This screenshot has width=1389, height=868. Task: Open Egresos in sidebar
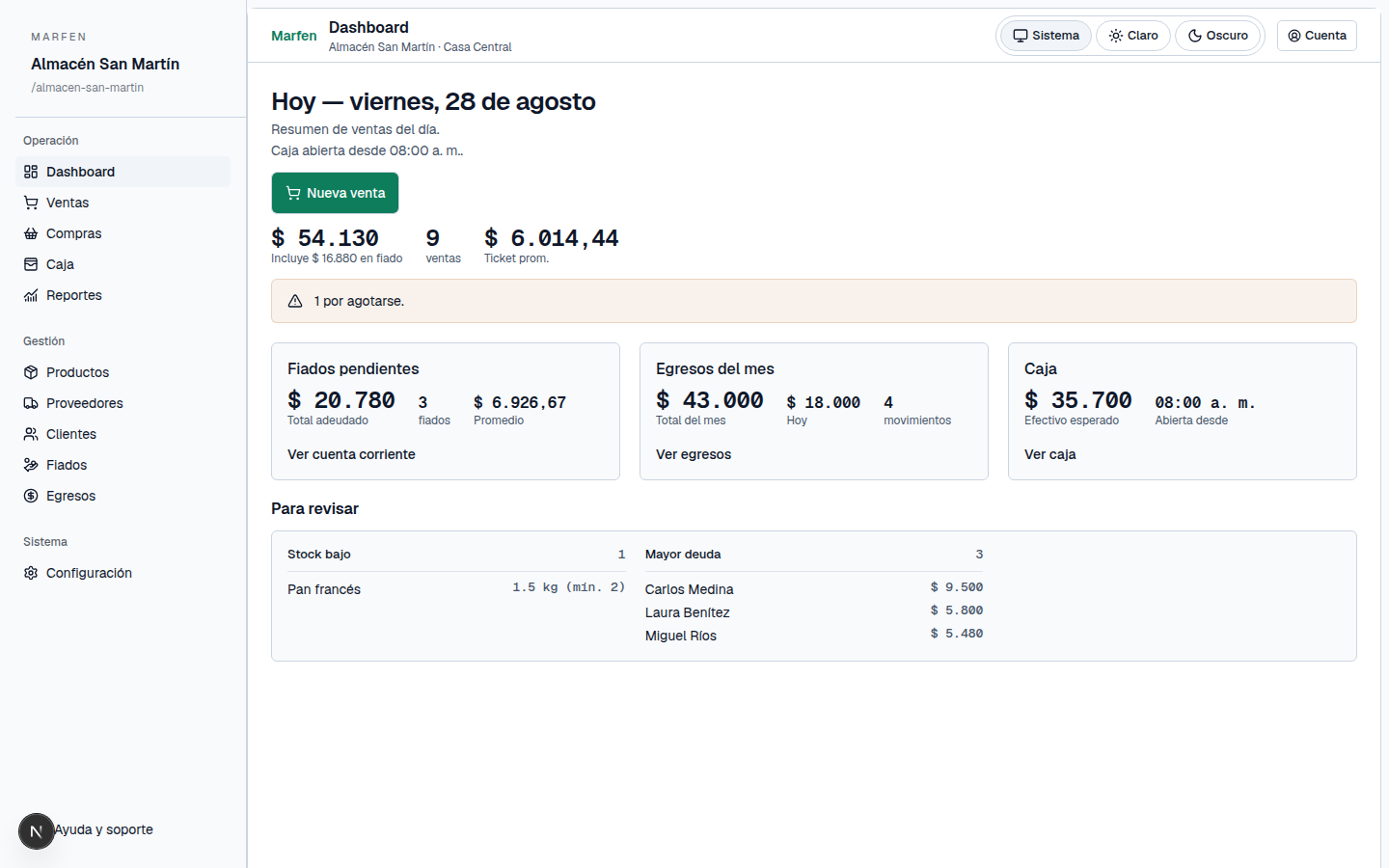[x=123, y=496]
